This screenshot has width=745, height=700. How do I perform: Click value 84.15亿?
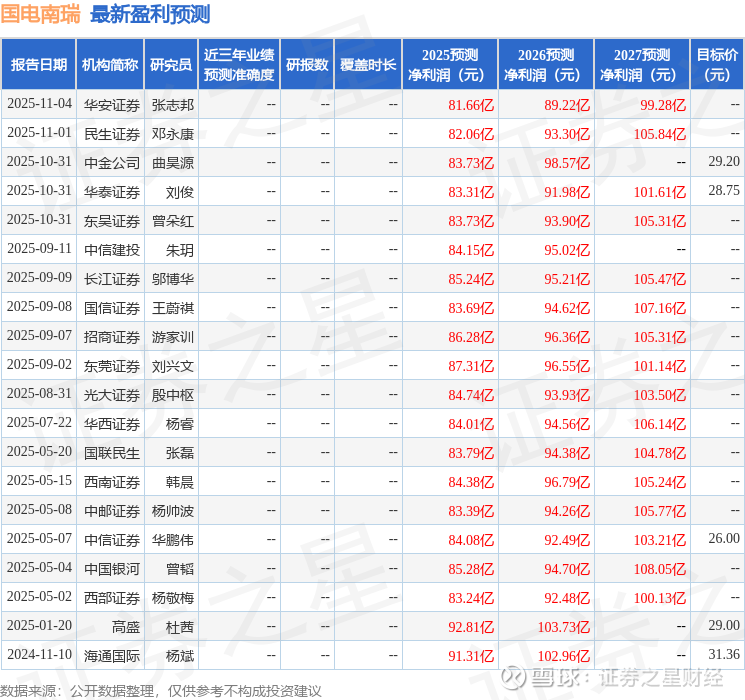tap(471, 250)
